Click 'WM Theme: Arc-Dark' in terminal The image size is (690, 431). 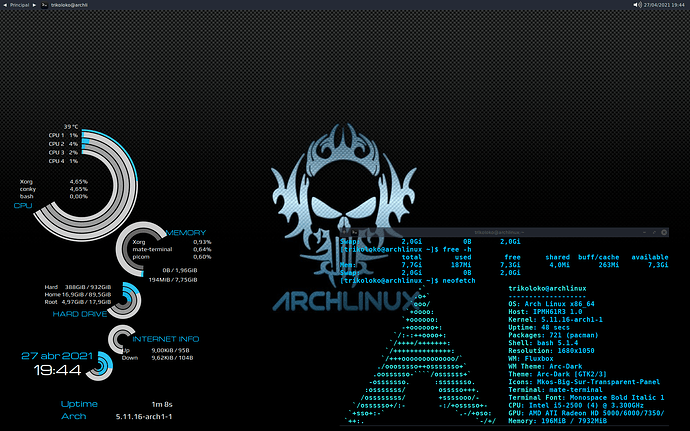pos(545,366)
